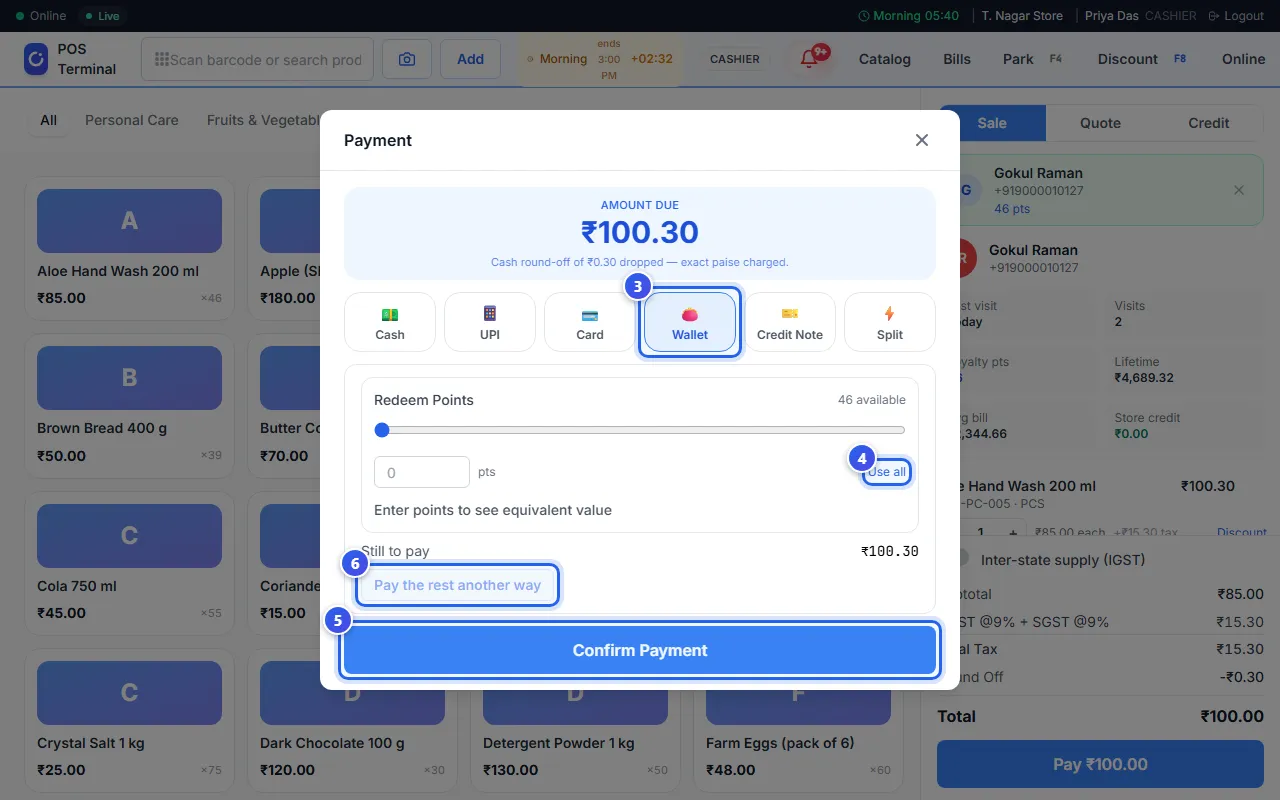Select the Sale tab
This screenshot has width=1280, height=800.
pos(992,123)
